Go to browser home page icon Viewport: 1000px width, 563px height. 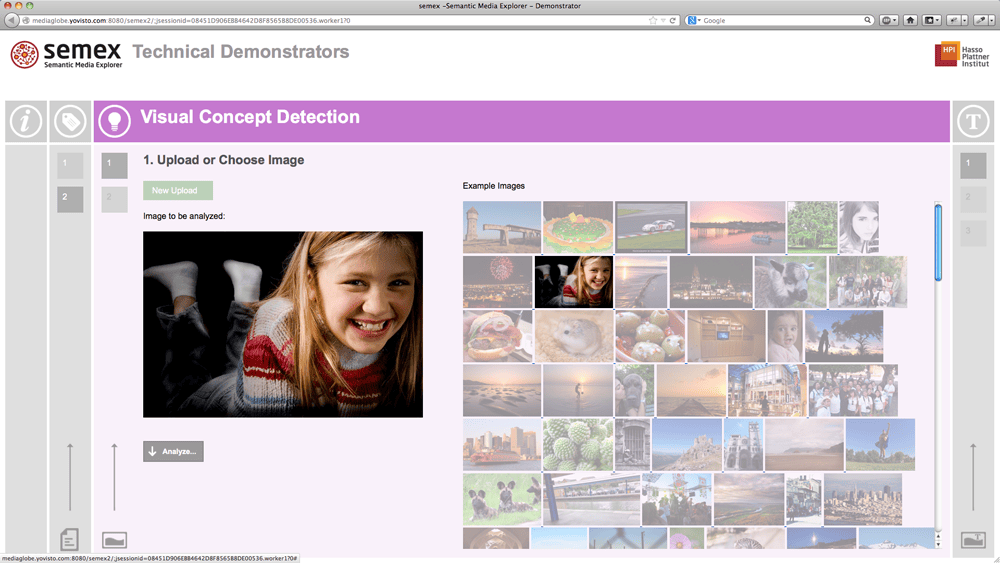(x=910, y=20)
